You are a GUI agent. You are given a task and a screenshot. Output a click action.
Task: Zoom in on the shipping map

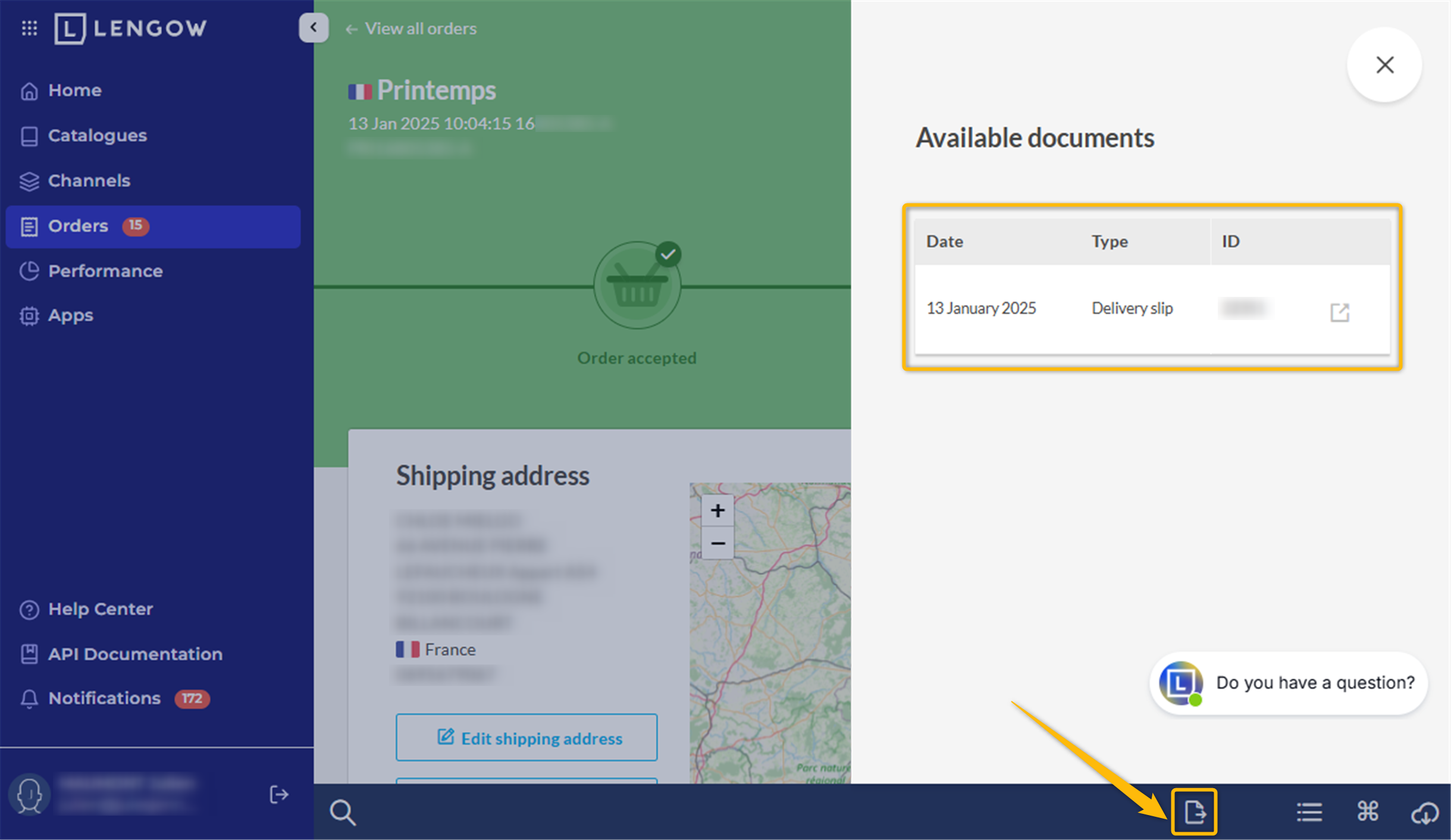[x=717, y=510]
